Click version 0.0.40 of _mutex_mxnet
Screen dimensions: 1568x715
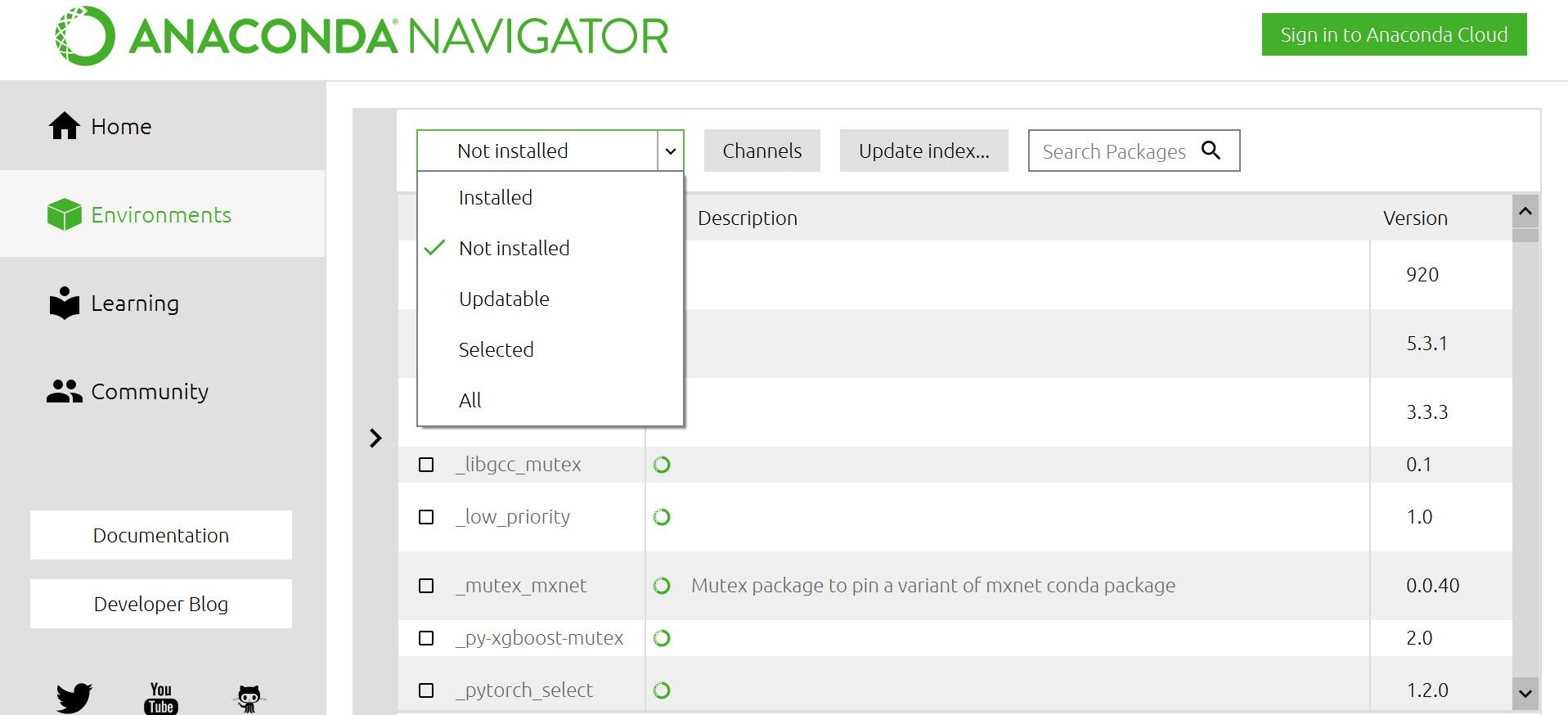[1433, 586]
